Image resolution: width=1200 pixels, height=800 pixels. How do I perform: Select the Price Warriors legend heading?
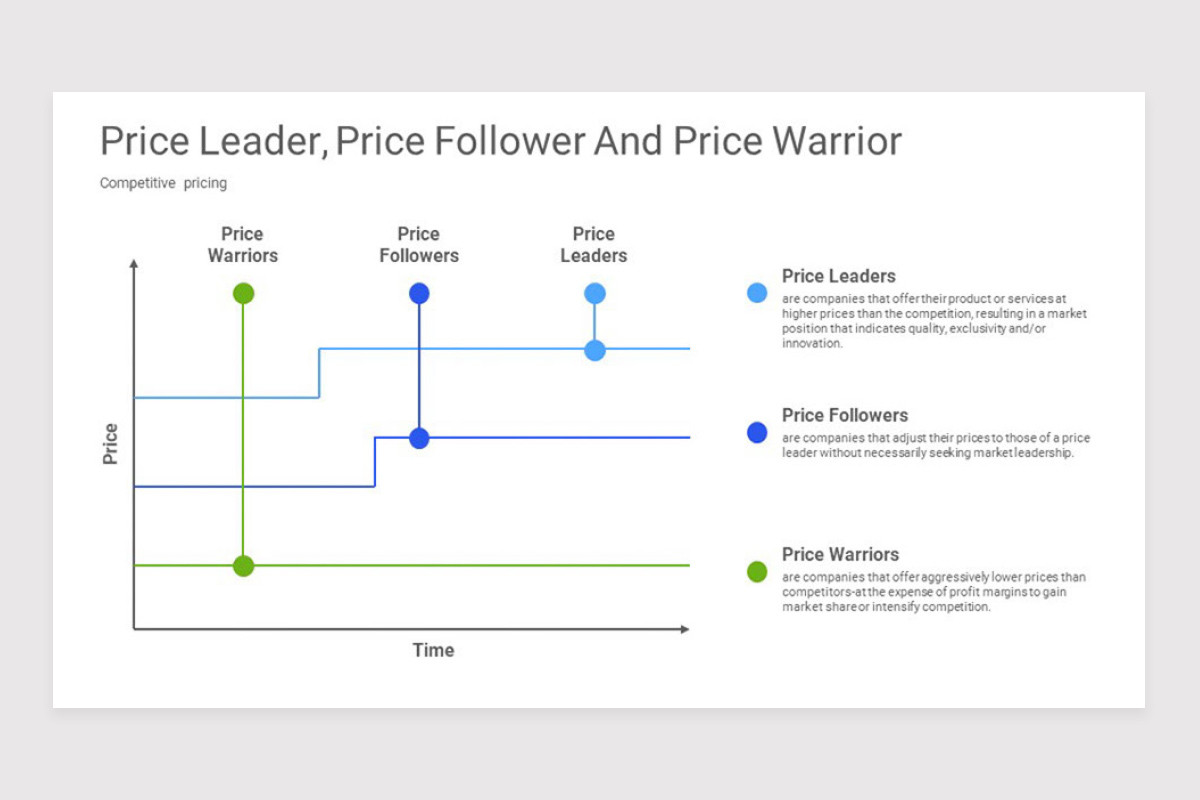click(x=840, y=554)
